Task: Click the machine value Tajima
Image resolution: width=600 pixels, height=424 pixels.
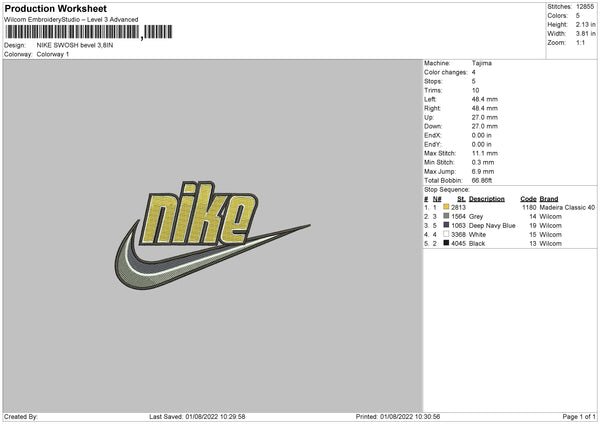Action: pyautogui.click(x=481, y=63)
